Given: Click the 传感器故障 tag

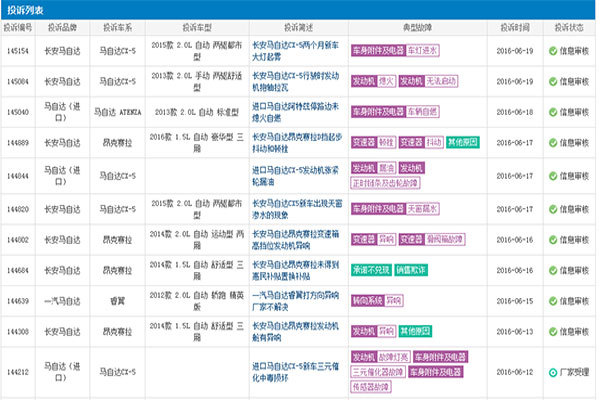Looking at the screenshot, I should [371, 387].
